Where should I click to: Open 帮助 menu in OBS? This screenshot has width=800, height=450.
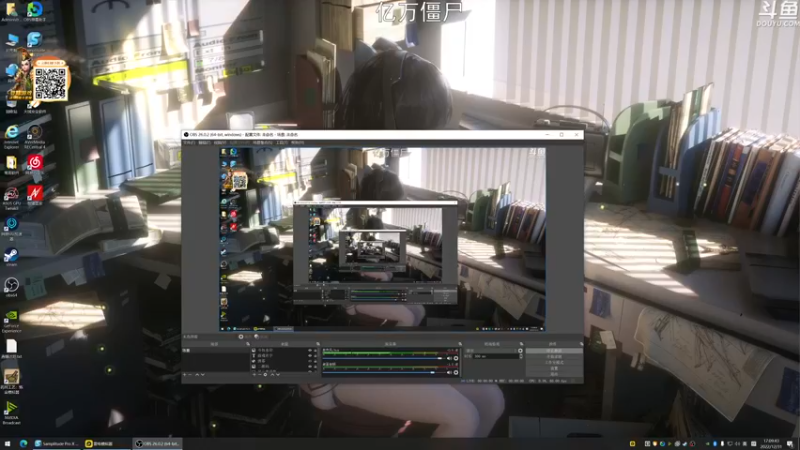pos(297,142)
